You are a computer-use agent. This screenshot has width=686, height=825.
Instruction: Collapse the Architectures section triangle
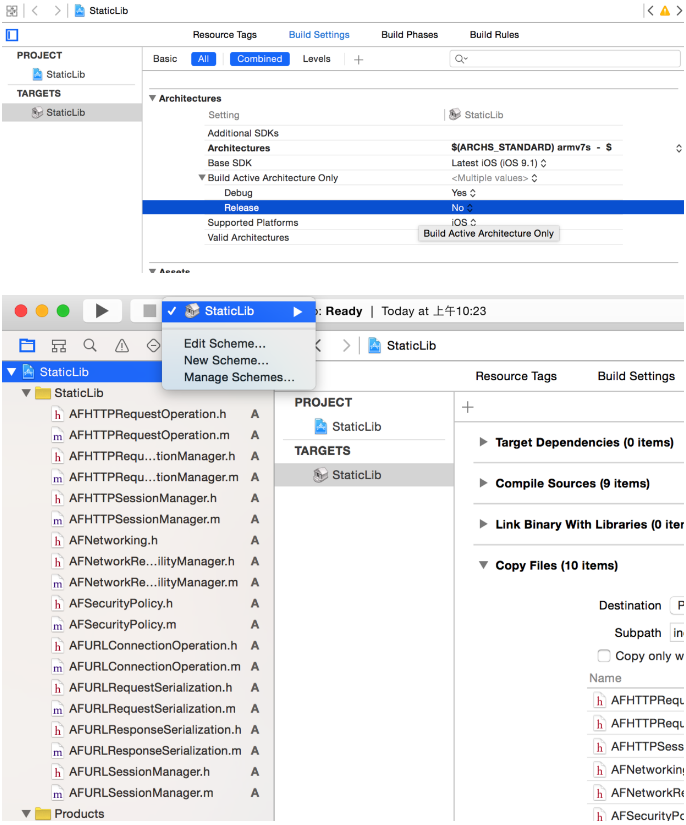(153, 98)
